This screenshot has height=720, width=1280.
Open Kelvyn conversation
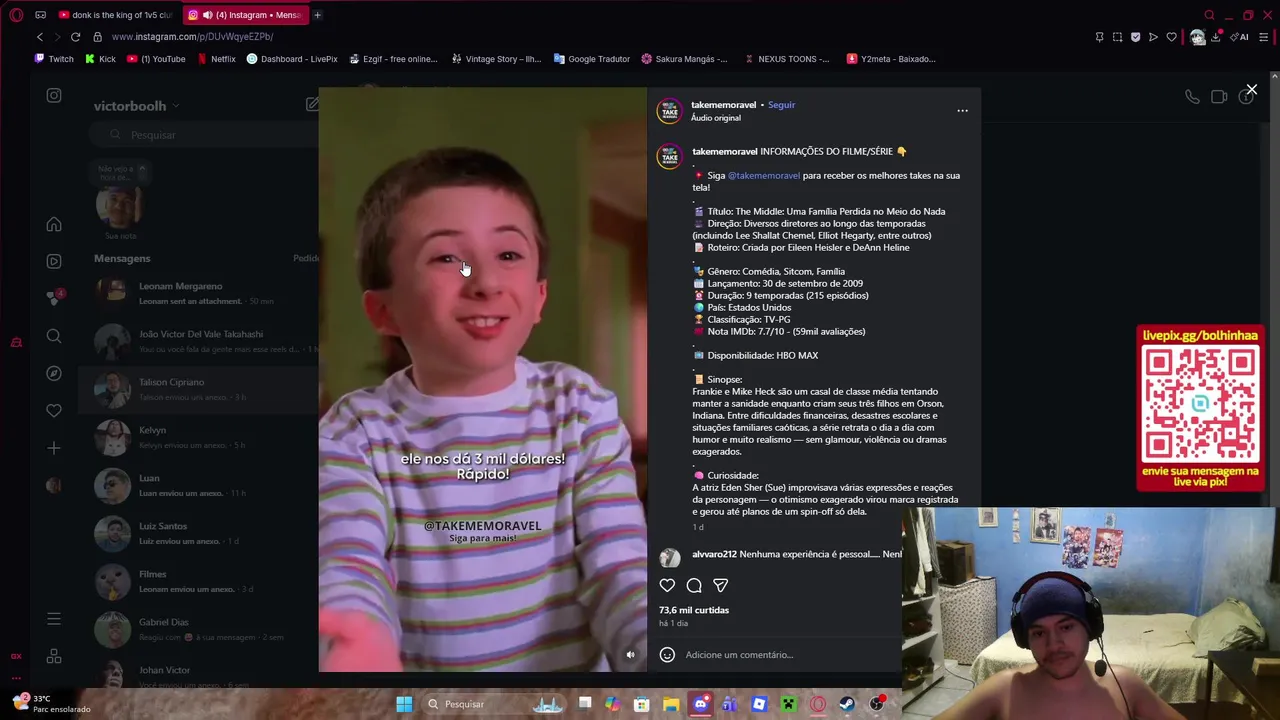[x=200, y=437]
